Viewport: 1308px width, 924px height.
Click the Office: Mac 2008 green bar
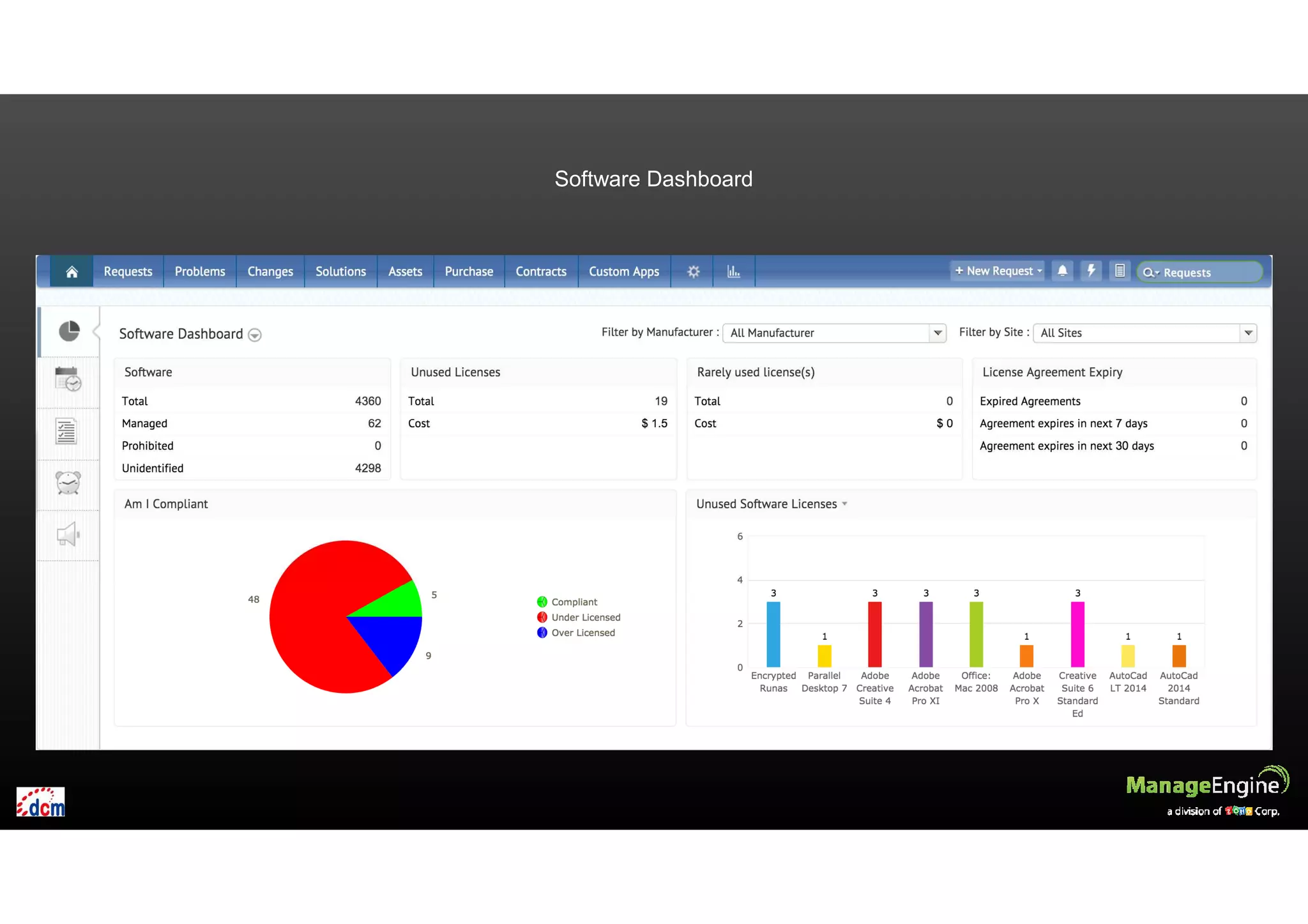click(977, 635)
